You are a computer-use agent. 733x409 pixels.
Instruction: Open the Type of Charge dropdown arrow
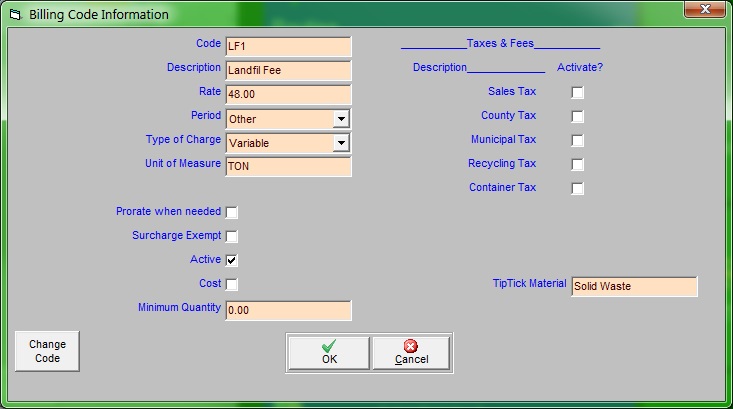click(341, 143)
